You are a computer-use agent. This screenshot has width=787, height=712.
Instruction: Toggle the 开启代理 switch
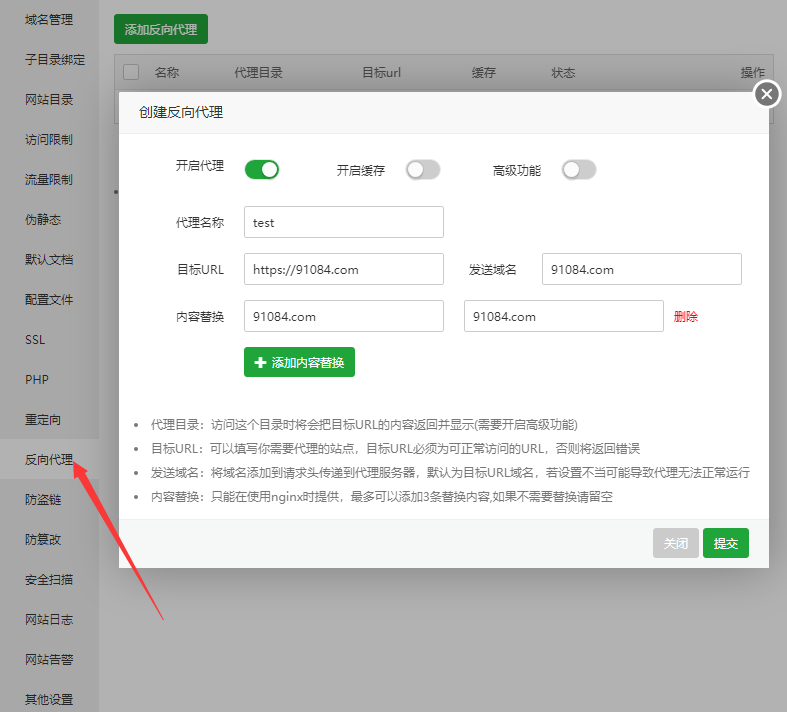tap(261, 170)
